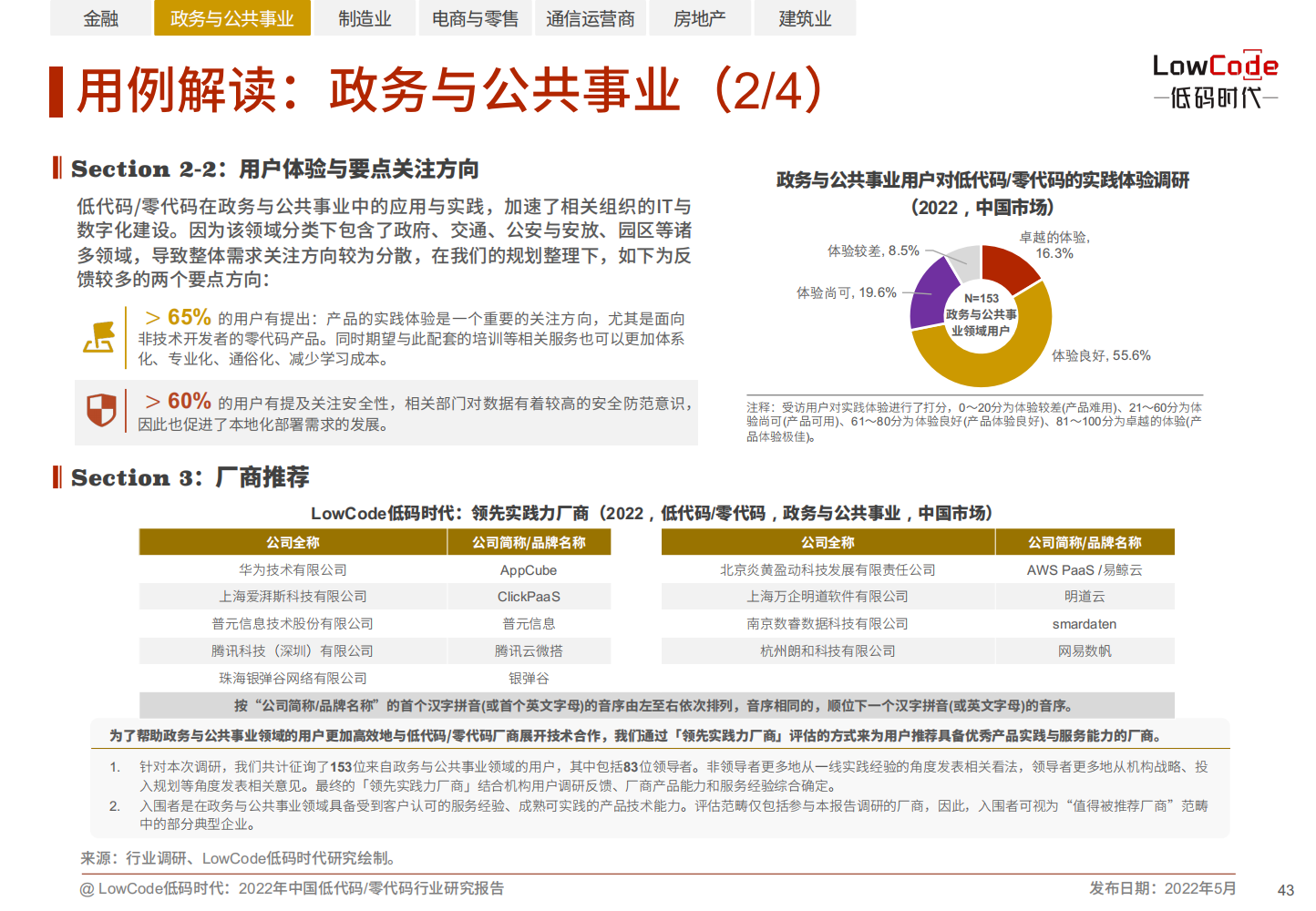
Task: Select the 腾讯科技（深圳）有限公司 cell
Action: click(x=293, y=651)
